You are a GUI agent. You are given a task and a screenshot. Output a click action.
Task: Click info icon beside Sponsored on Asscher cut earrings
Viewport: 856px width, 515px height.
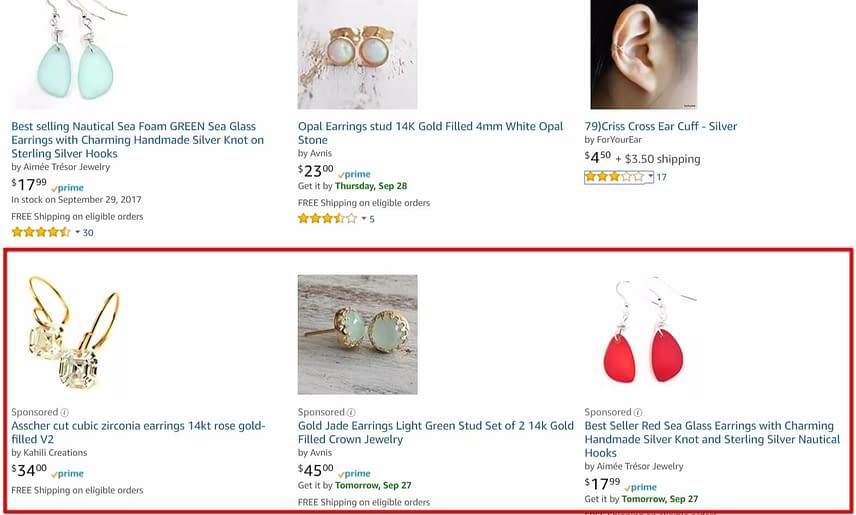65,412
